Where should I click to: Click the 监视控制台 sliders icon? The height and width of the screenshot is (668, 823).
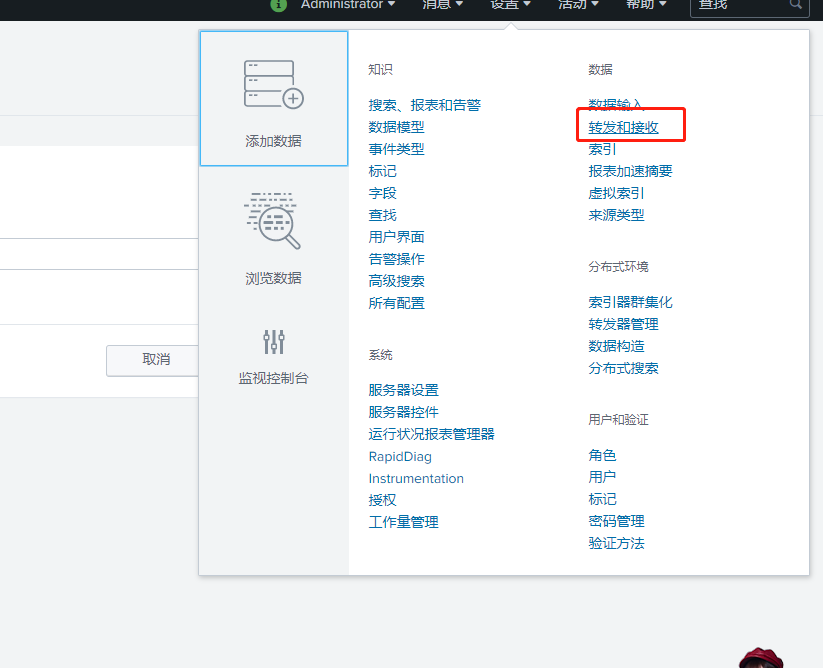[x=272, y=342]
